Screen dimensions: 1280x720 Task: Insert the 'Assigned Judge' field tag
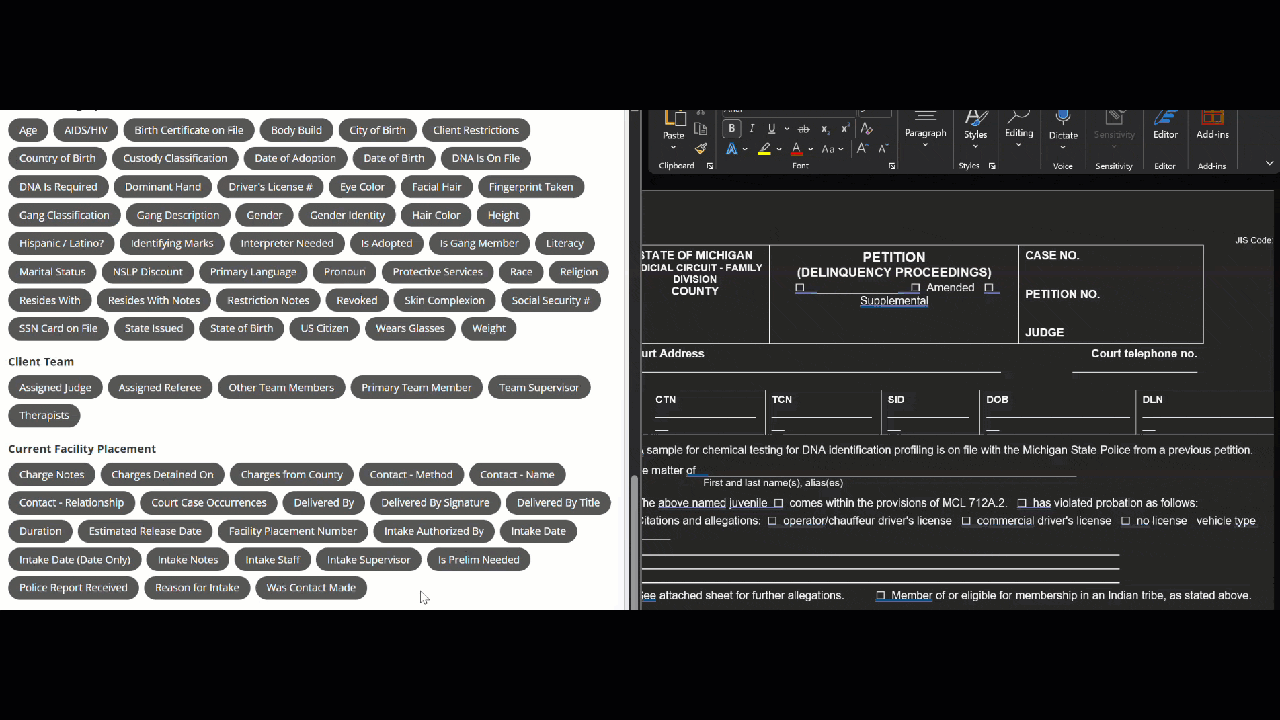(x=55, y=387)
